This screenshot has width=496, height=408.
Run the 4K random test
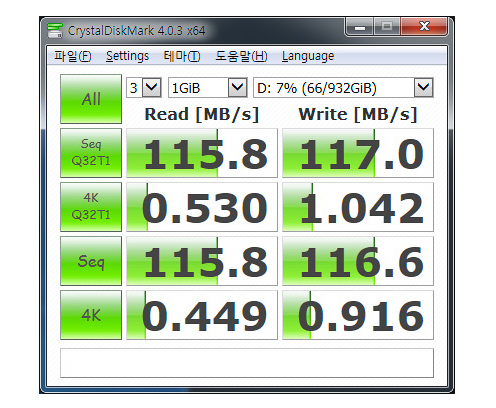pos(91,315)
